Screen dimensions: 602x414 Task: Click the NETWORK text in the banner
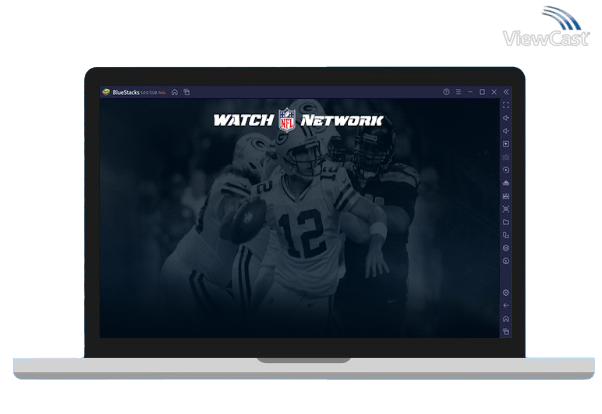[x=342, y=120]
